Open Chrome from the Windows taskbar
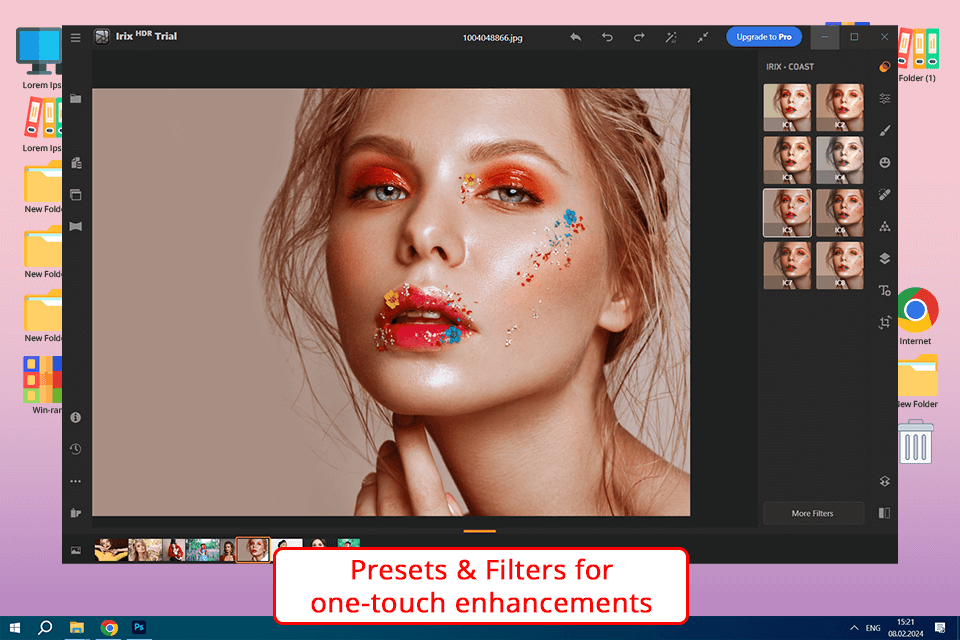 pyautogui.click(x=109, y=627)
